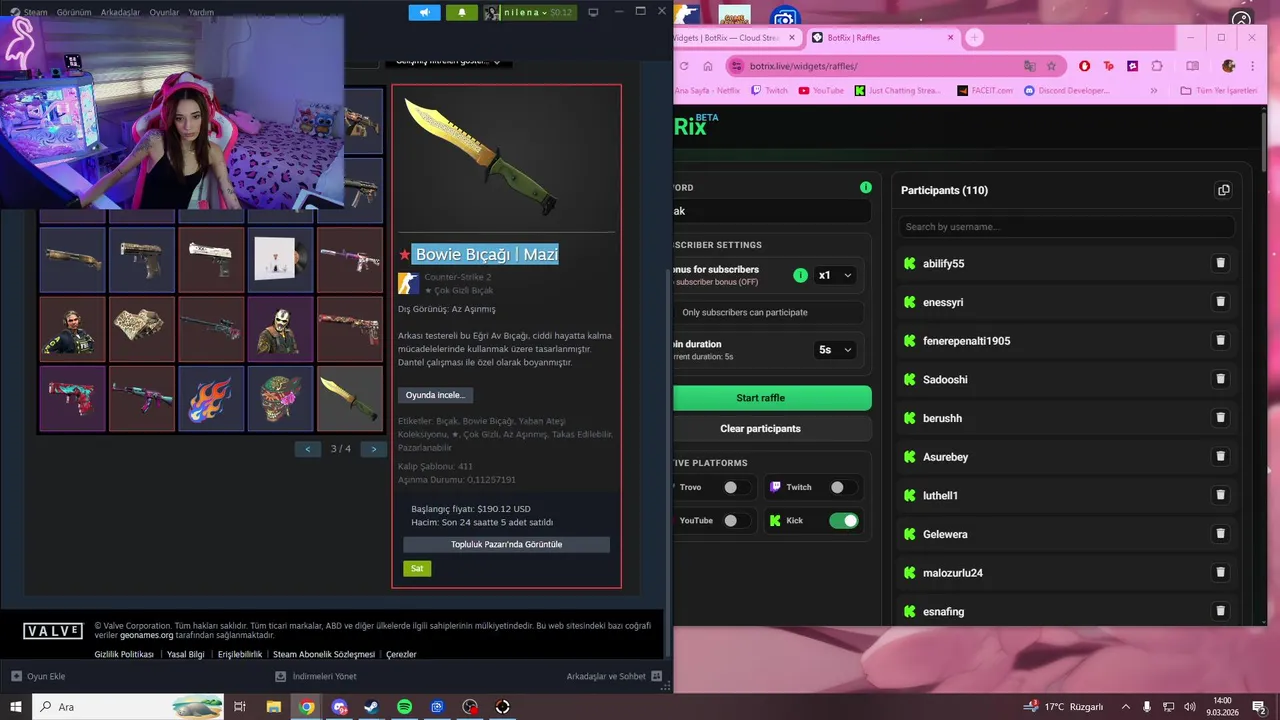Toggle the Twitch platform switch
Screen dimensions: 1280x720
pyautogui.click(x=843, y=487)
